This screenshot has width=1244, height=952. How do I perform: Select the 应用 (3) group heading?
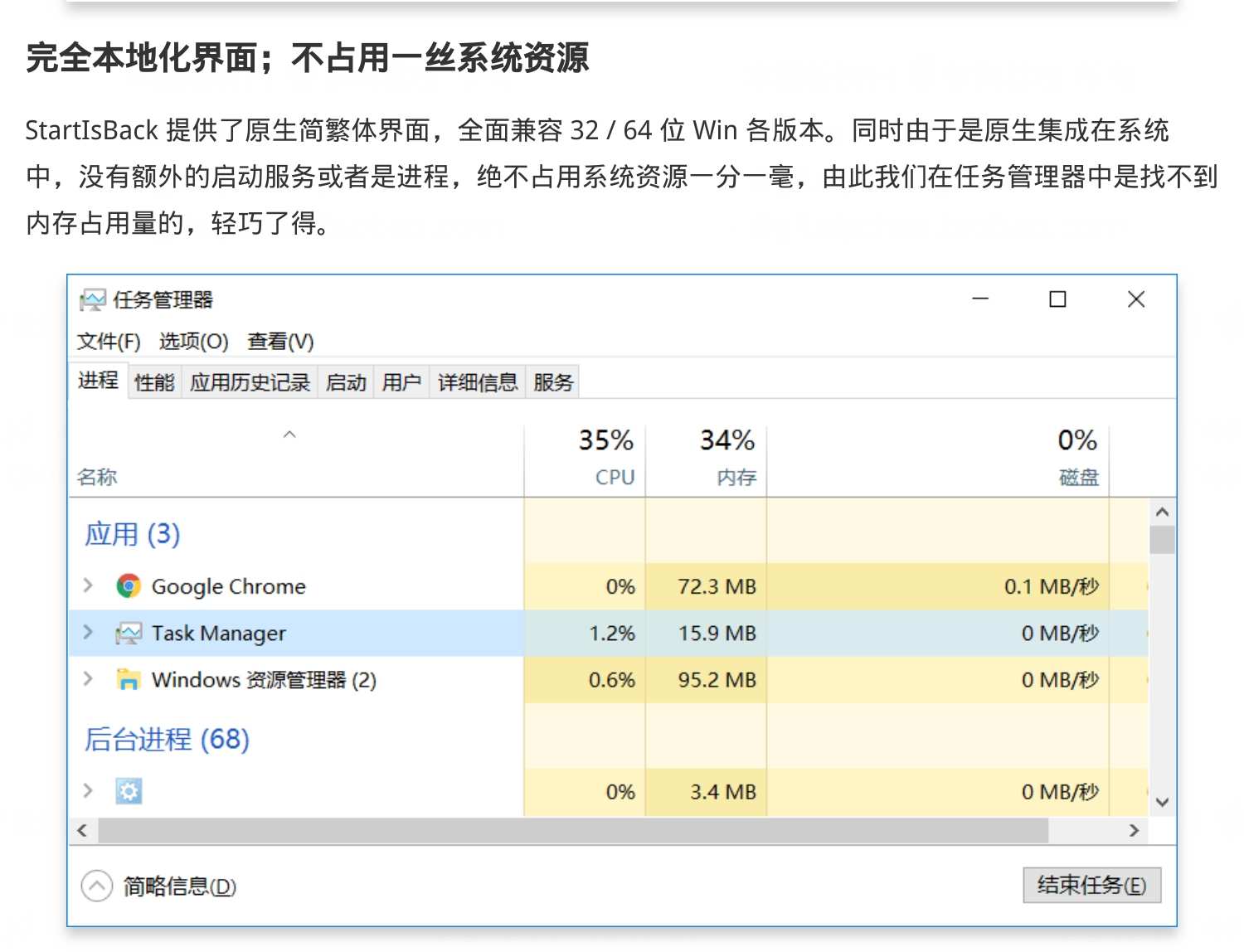(x=132, y=534)
